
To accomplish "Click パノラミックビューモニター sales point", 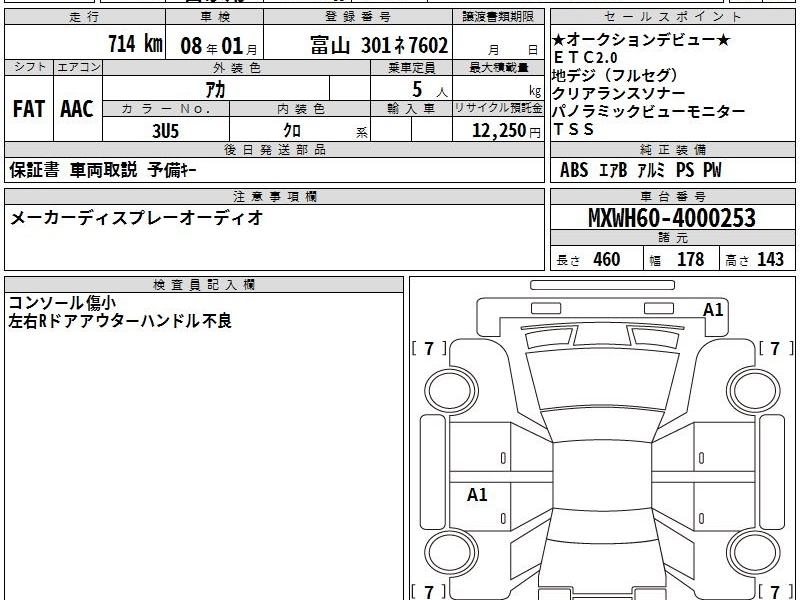I will [649, 111].
